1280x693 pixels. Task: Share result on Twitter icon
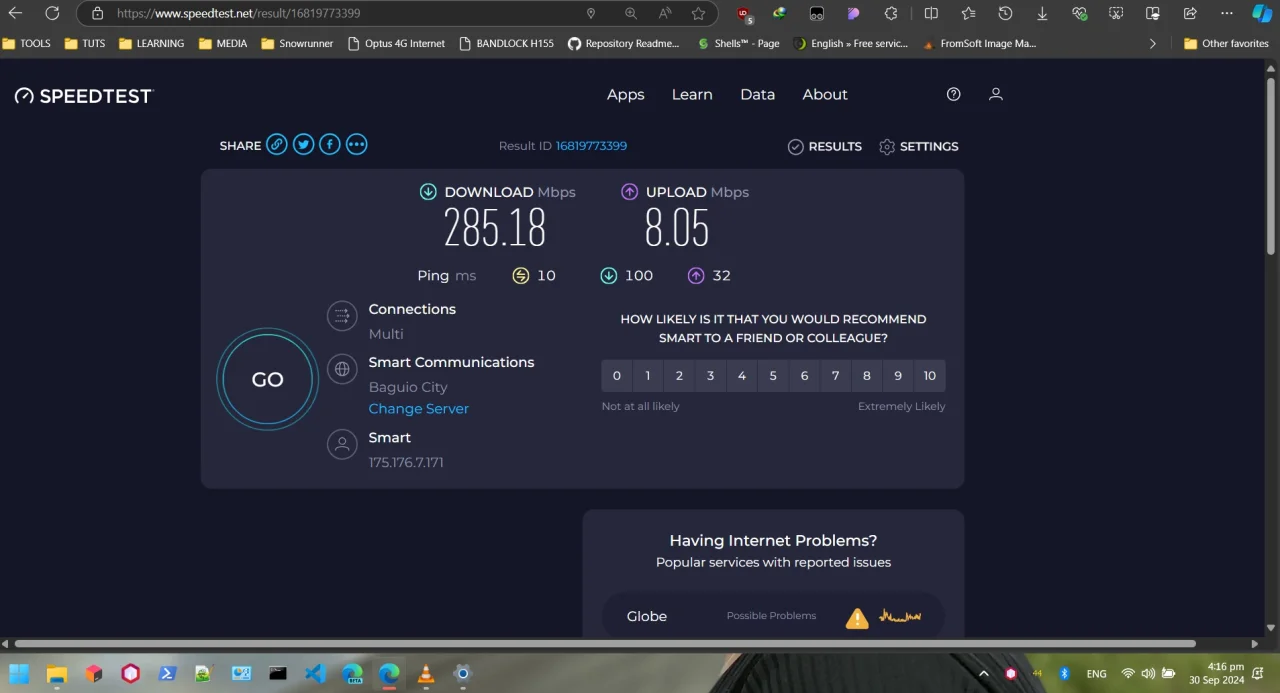pos(304,145)
